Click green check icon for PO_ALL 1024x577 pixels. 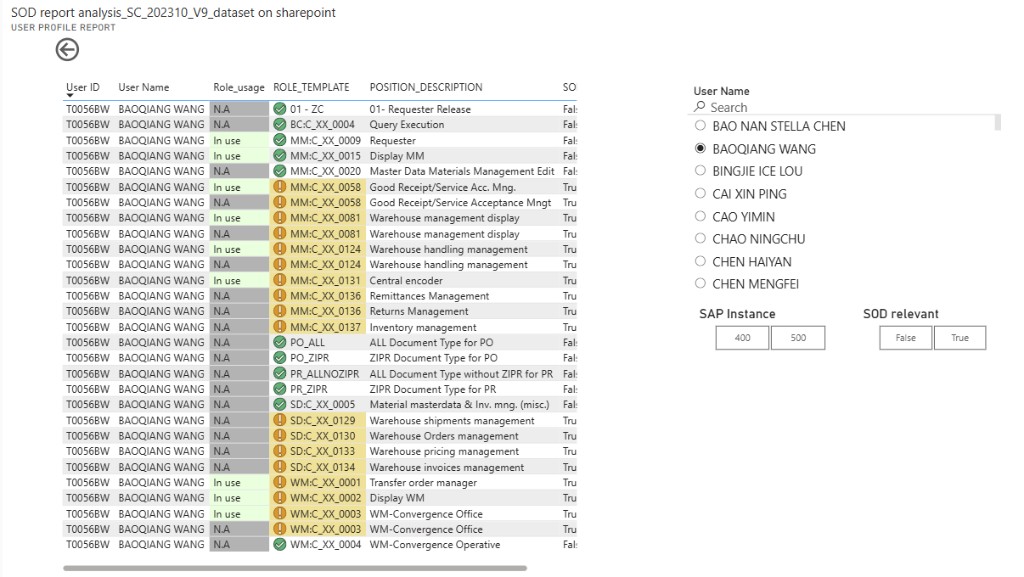(x=280, y=342)
